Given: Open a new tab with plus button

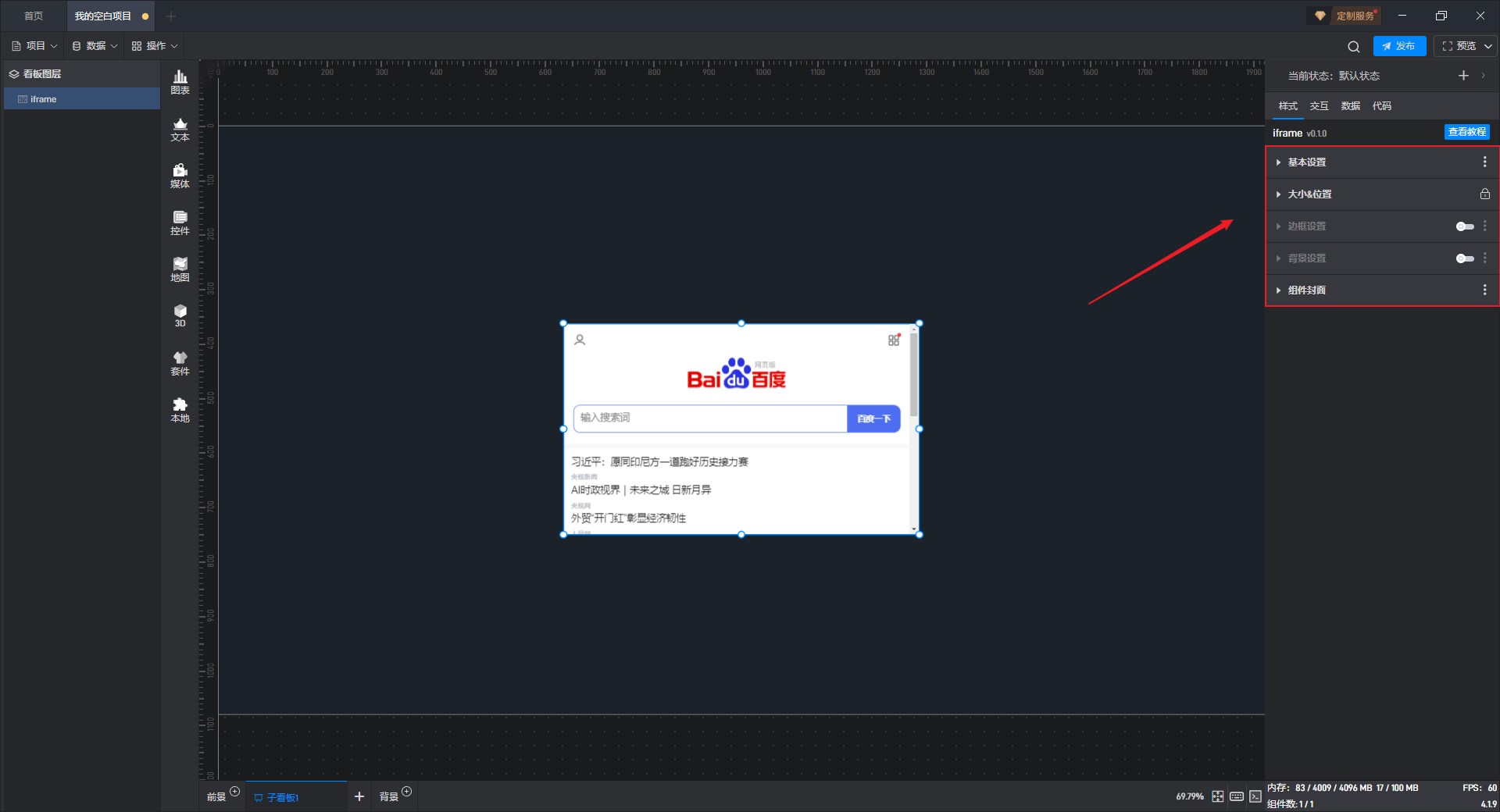Looking at the screenshot, I should click(171, 16).
